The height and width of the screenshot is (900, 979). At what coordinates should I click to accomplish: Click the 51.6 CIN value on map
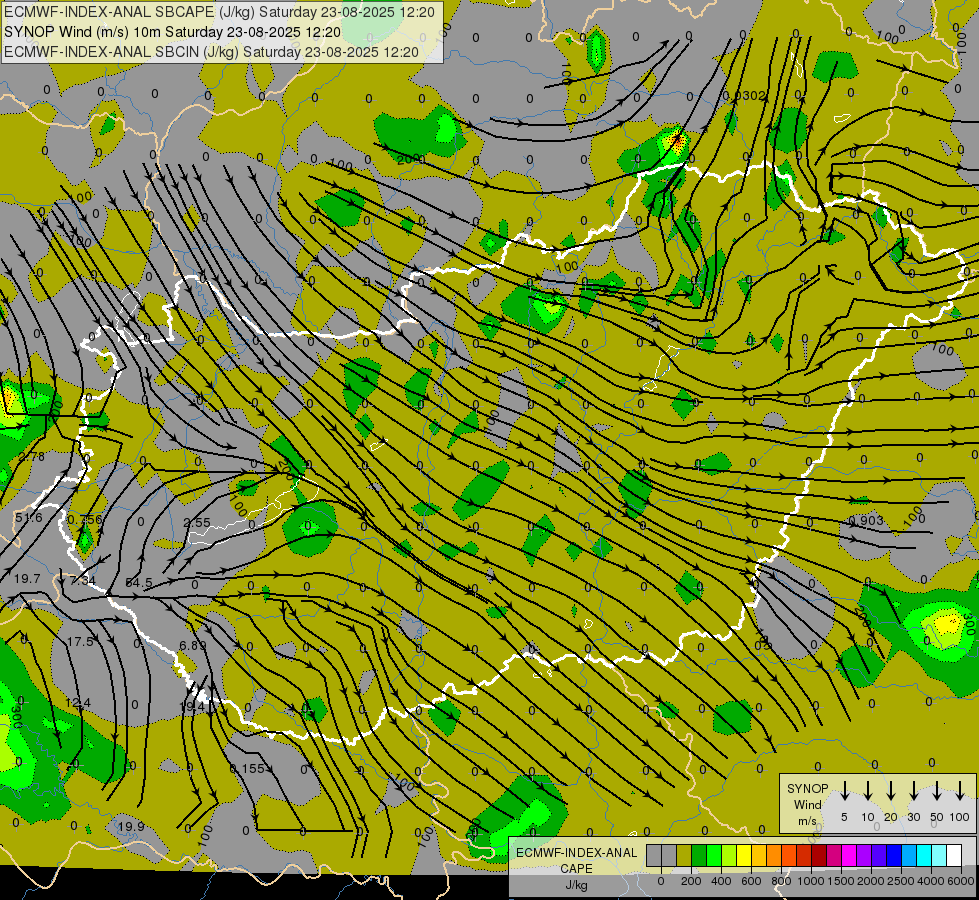pyautogui.click(x=29, y=518)
